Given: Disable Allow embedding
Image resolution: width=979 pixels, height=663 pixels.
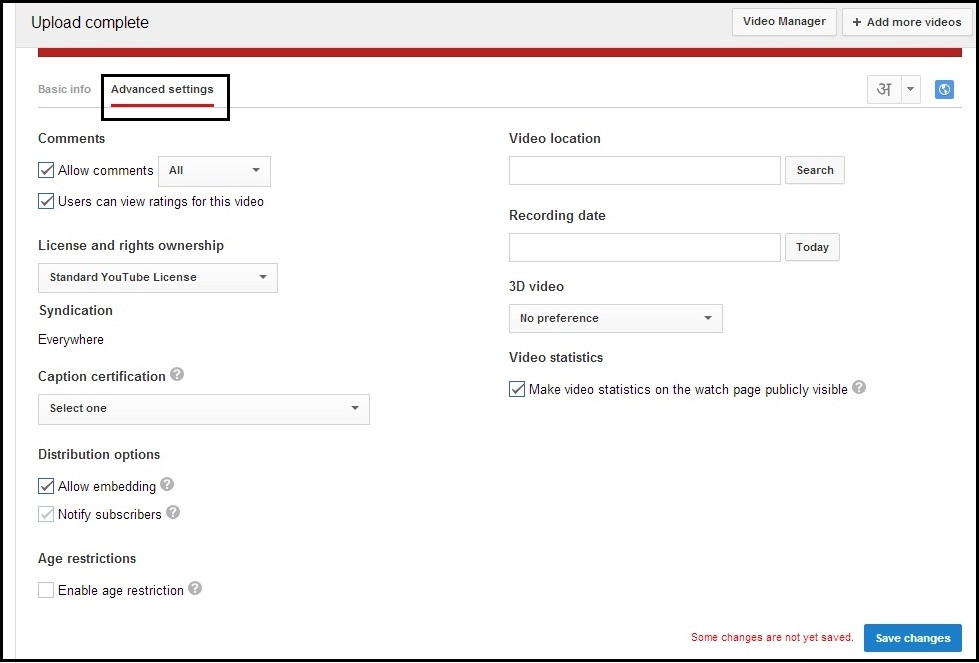Looking at the screenshot, I should [x=45, y=486].
